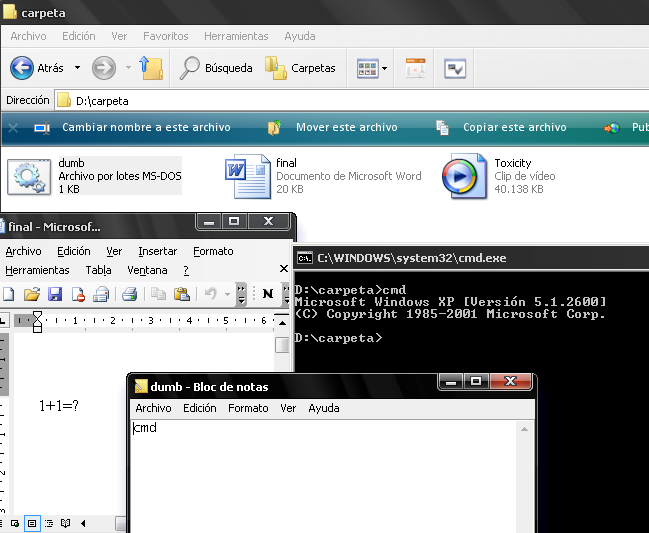Screen dimensions: 649x533
Task: Click the Open folder icon in Word toolbar
Action: tap(32, 294)
